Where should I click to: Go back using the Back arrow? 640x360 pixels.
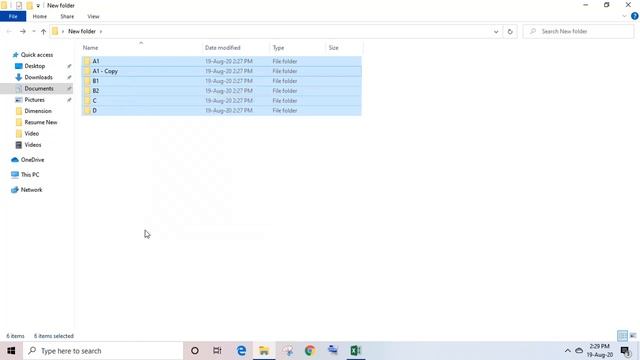[x=9, y=31]
